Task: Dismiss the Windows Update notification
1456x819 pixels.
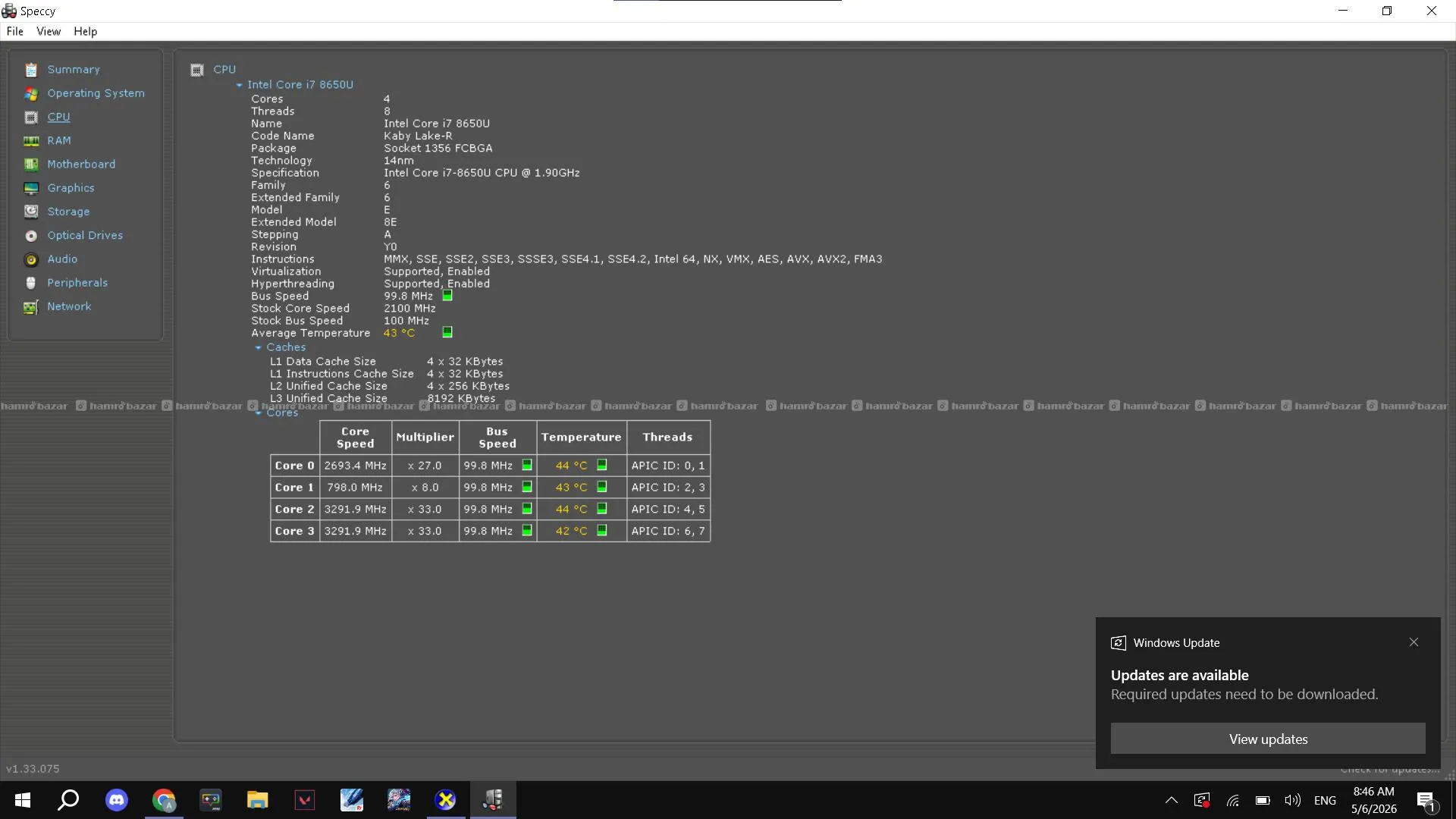Action: pos(1414,642)
